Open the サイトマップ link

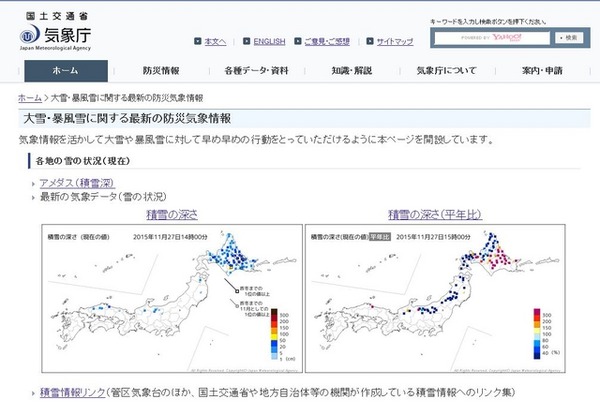click(x=395, y=41)
